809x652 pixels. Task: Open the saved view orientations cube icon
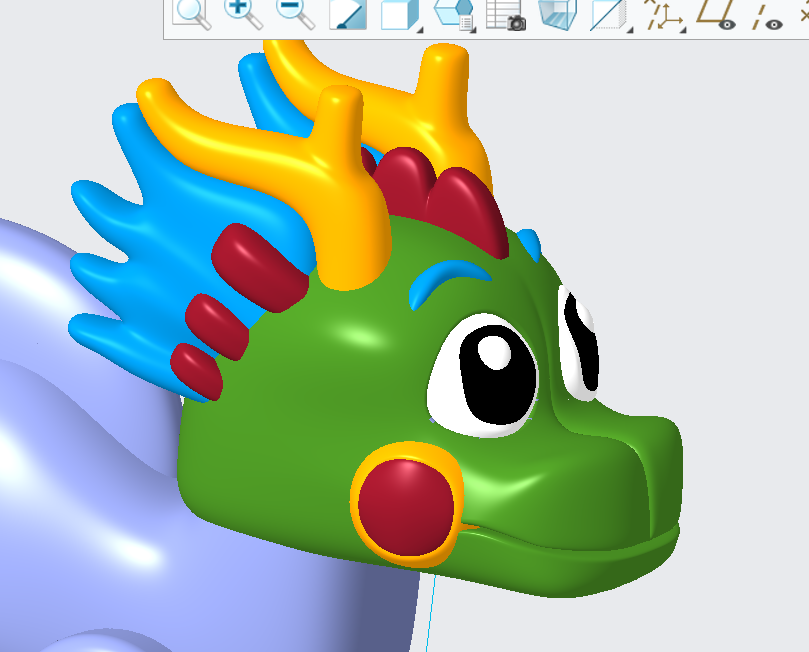click(397, 14)
